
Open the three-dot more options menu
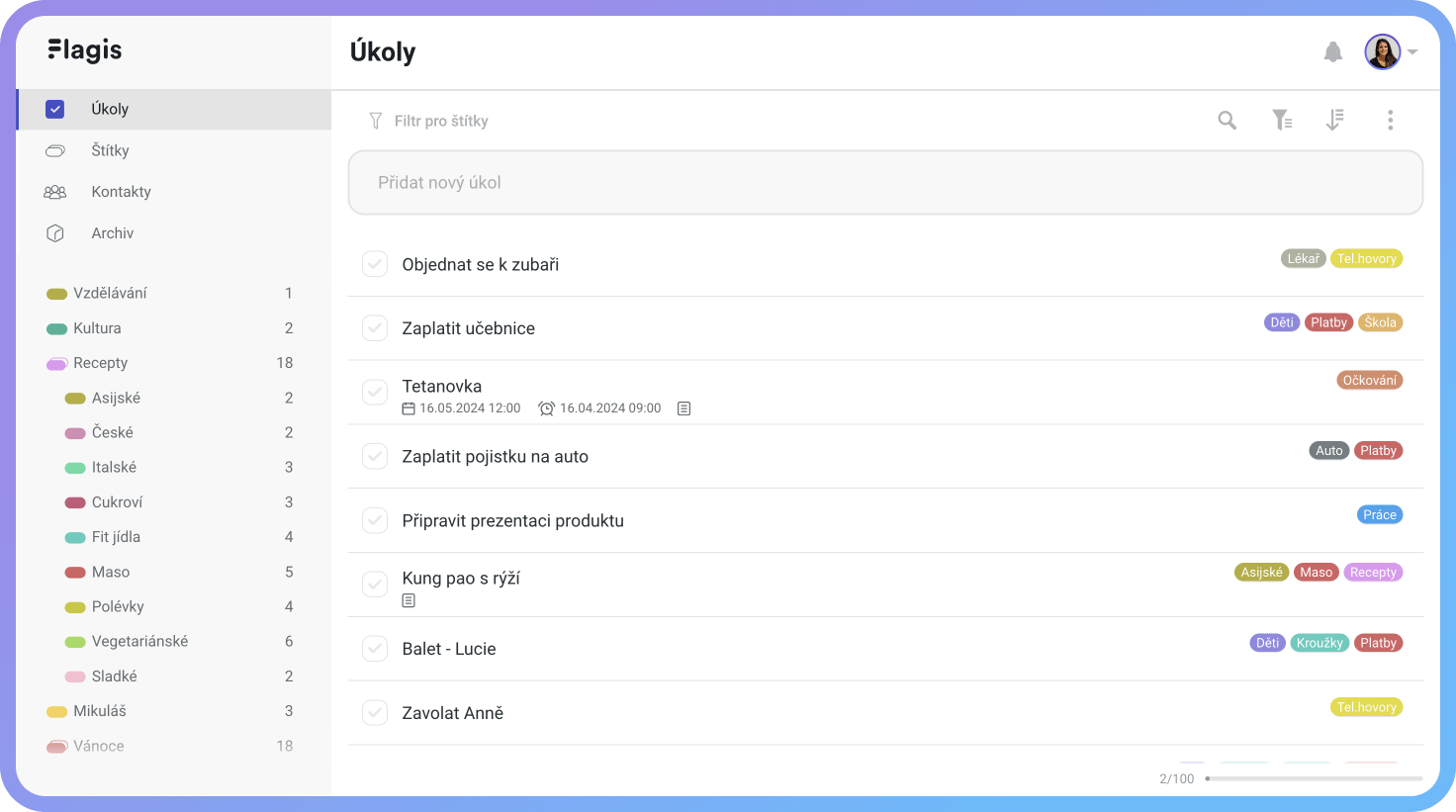1390,121
